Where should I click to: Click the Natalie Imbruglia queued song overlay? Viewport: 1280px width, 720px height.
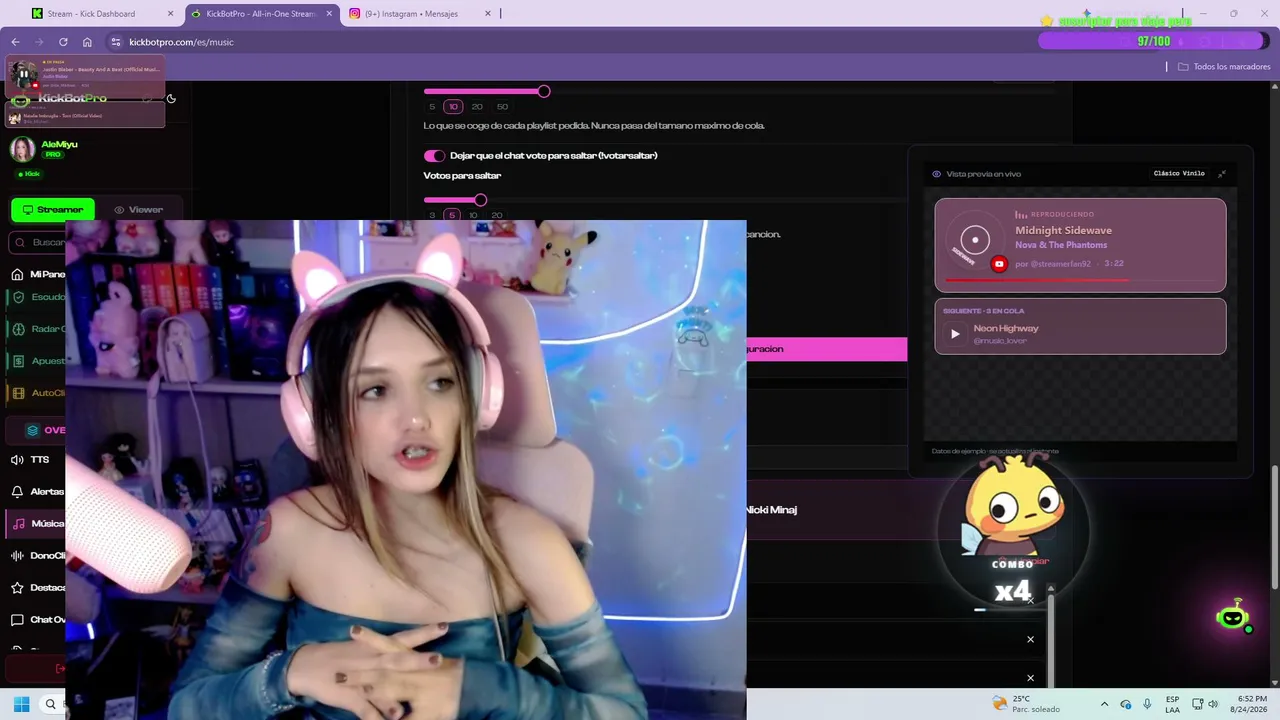[x=85, y=117]
